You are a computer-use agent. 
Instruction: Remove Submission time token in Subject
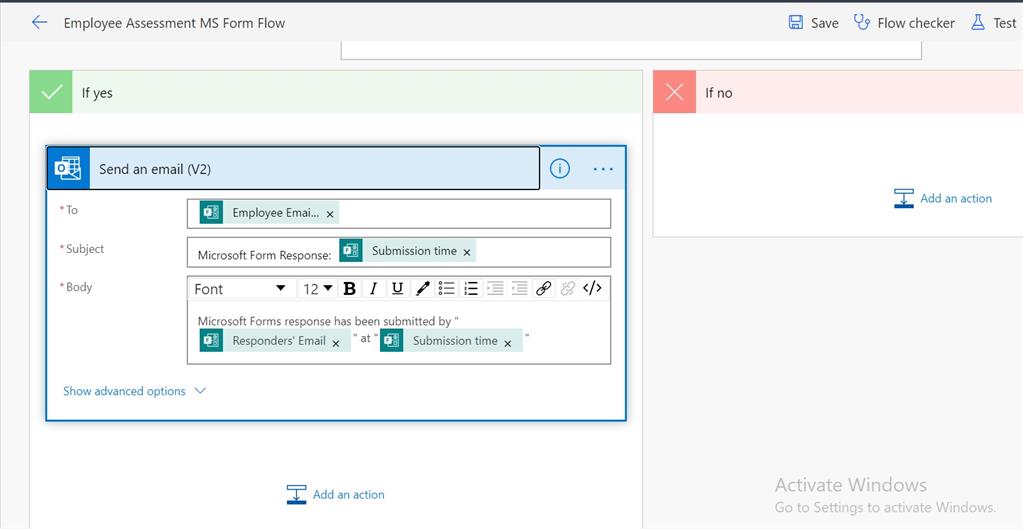click(466, 252)
